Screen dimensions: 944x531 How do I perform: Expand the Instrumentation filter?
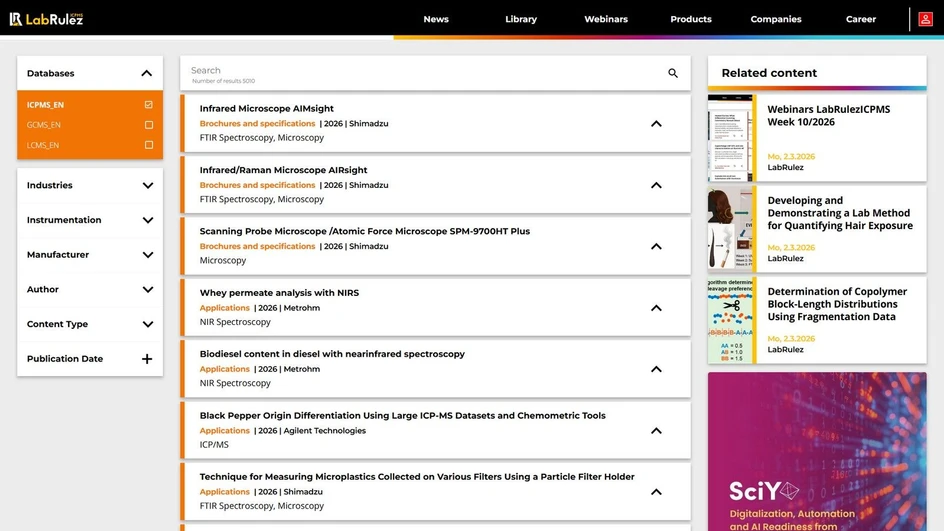(147, 220)
